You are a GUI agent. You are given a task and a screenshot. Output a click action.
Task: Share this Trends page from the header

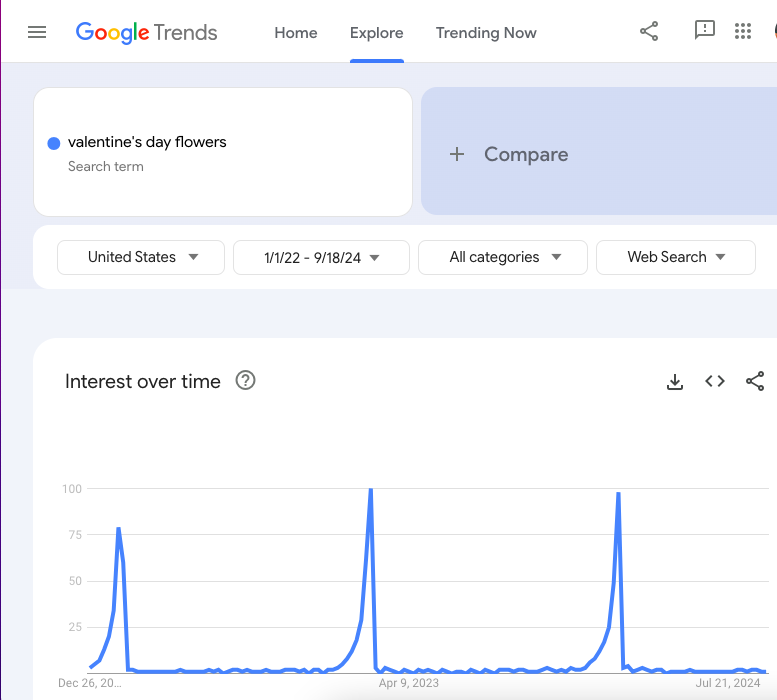649,32
